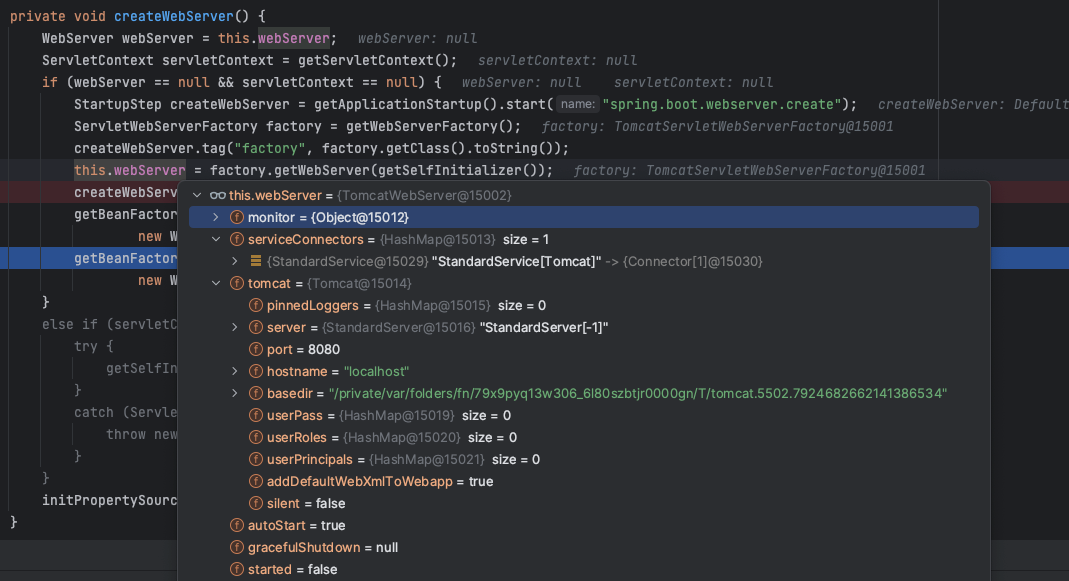The height and width of the screenshot is (581, 1069).
Task: Click the servletContext: null inline hint on getServletContext line
Action: tap(558, 60)
